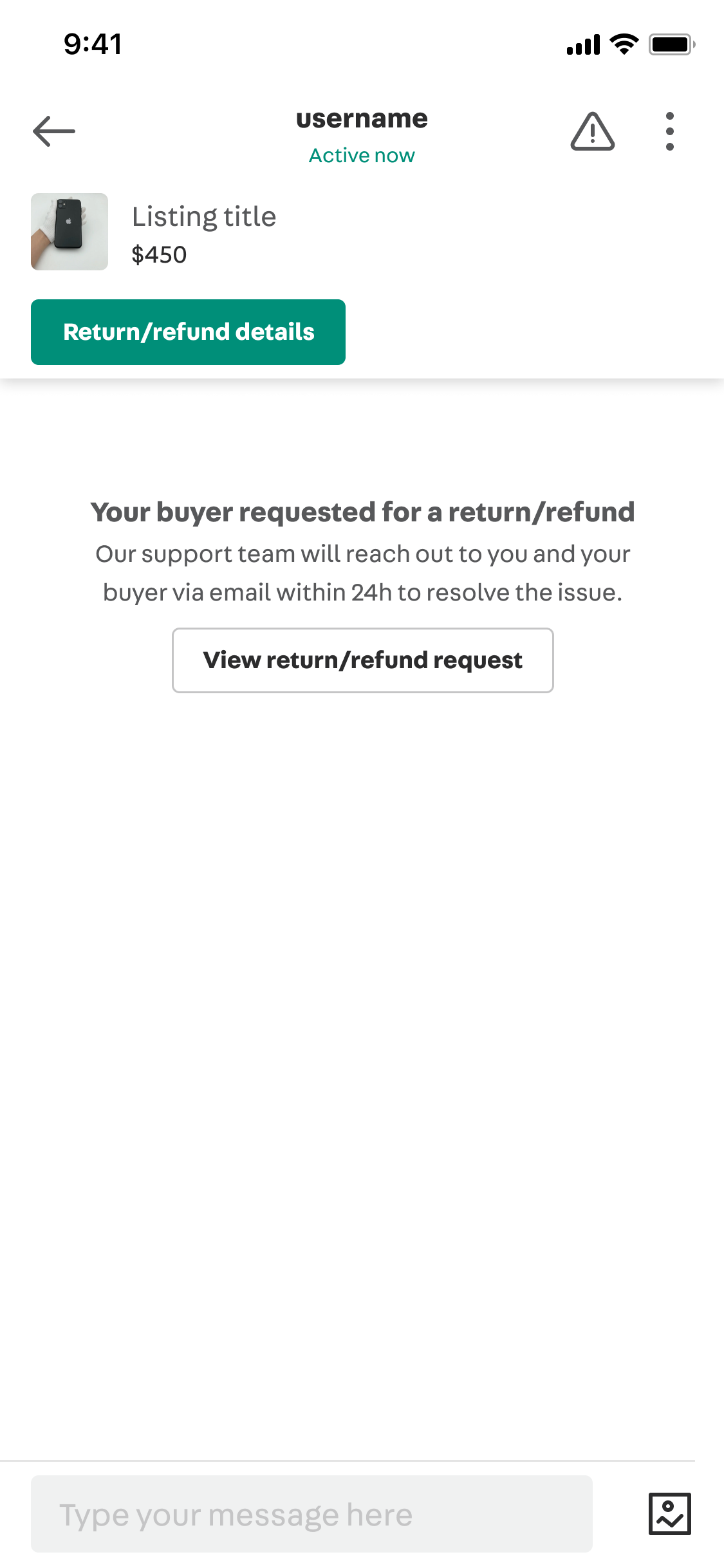
Task: Focus the 'Type your message here' field
Action: point(311,1514)
